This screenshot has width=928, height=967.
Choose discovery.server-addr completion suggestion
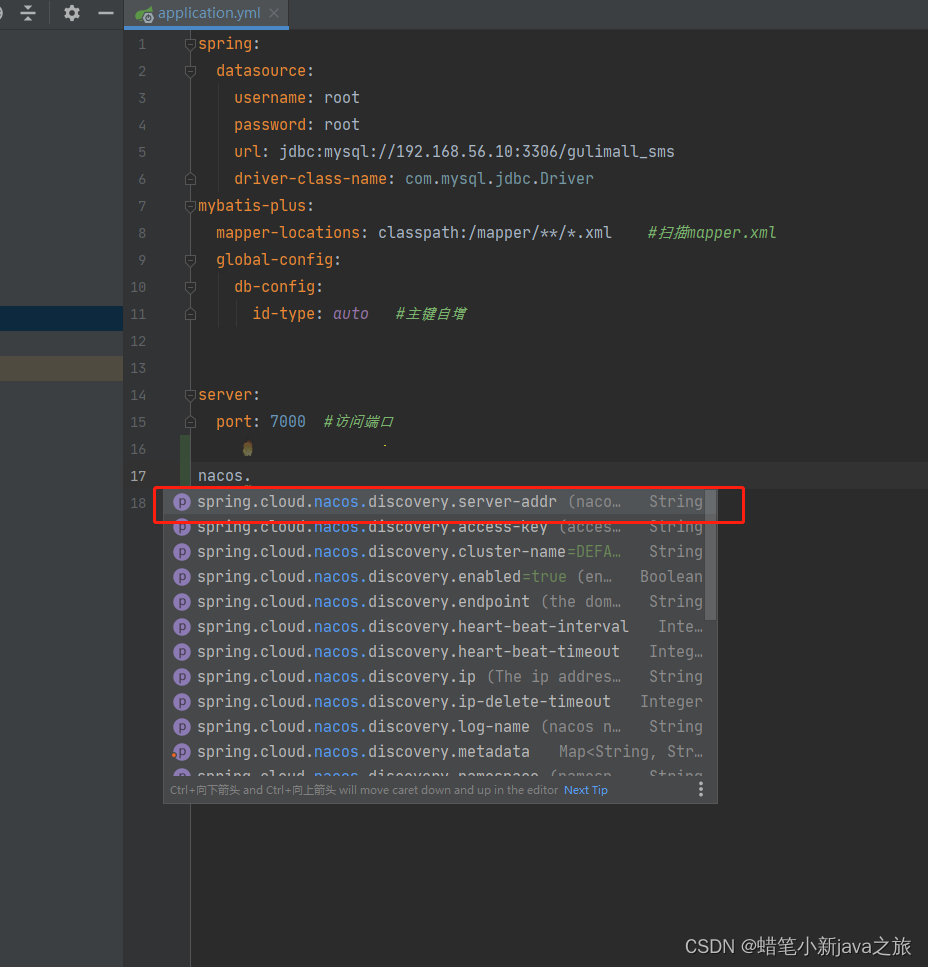point(435,502)
